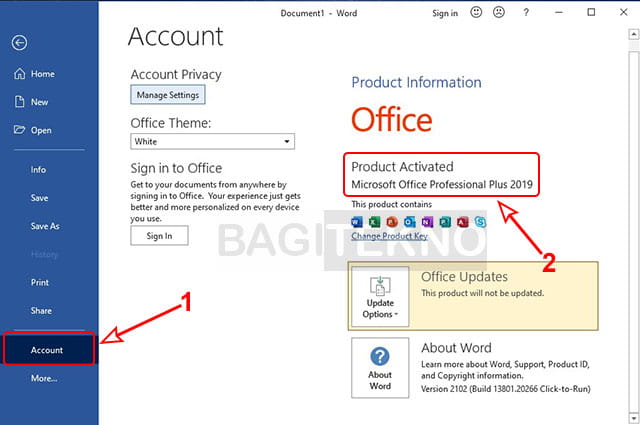Select Save As option
640x425 pixels.
tap(45, 226)
